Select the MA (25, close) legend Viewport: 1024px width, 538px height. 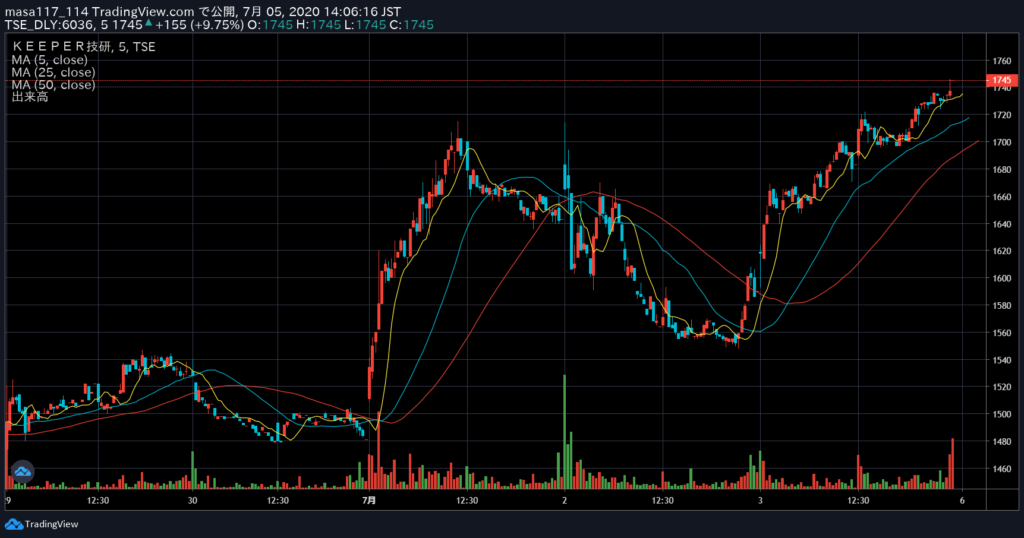coord(54,72)
